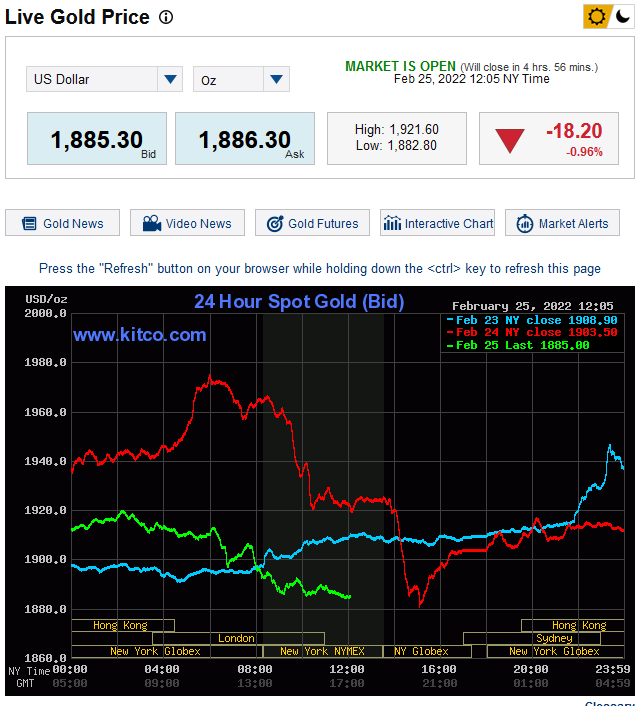Screen dimensions: 644x706
Task: Click the USD/oz axis label
Action: 46,299
